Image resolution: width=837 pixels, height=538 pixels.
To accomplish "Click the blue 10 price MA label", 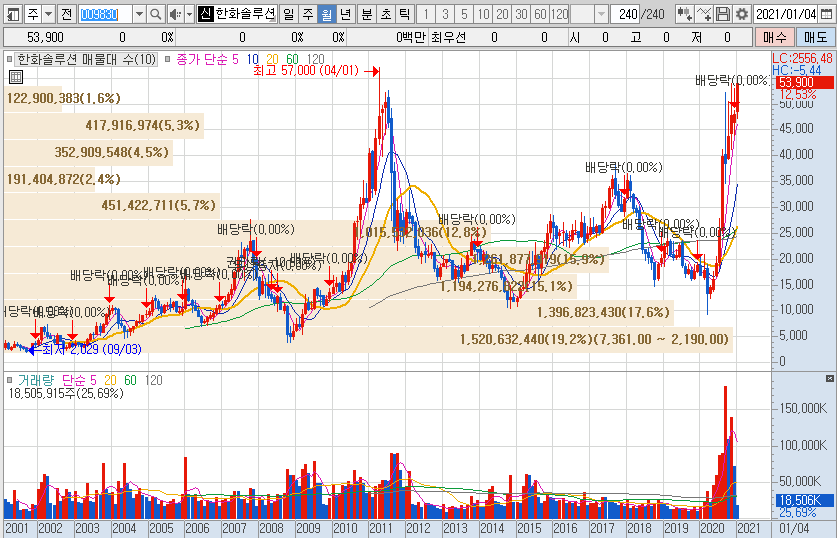I will [x=252, y=59].
